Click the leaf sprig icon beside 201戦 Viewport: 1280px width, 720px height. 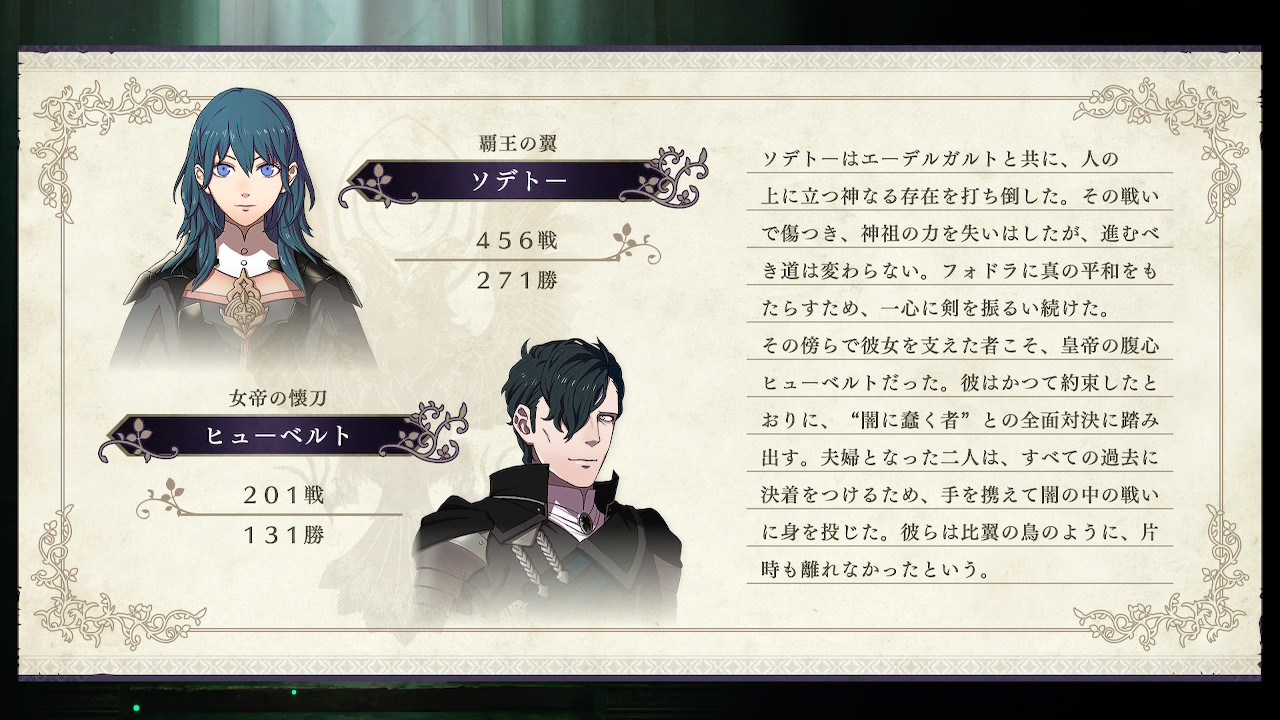[x=166, y=495]
